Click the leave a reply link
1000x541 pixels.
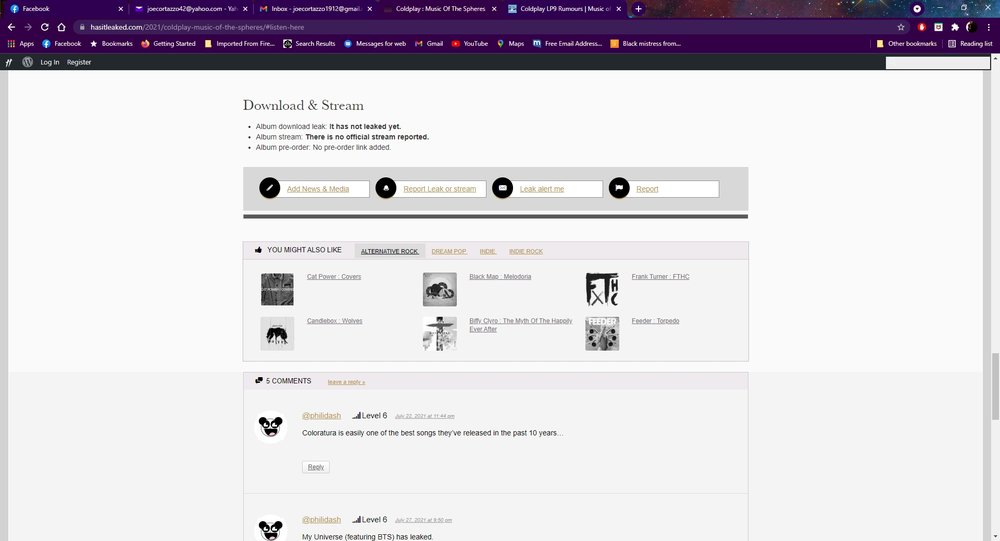click(346, 382)
